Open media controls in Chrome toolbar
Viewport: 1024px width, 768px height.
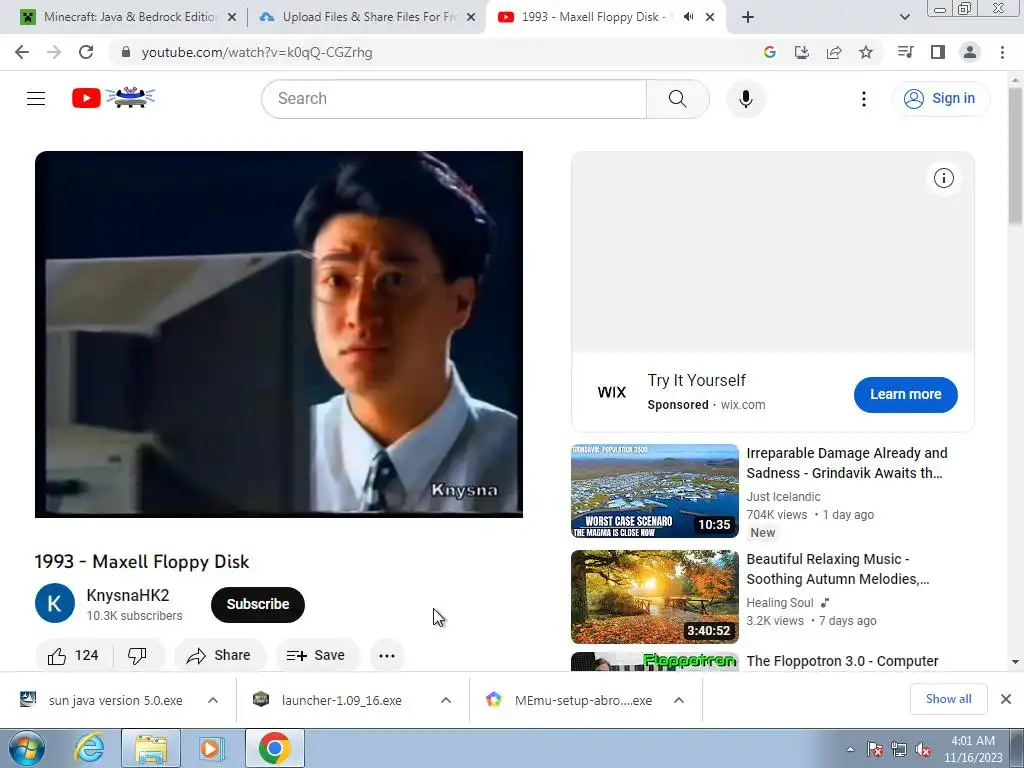(x=905, y=52)
